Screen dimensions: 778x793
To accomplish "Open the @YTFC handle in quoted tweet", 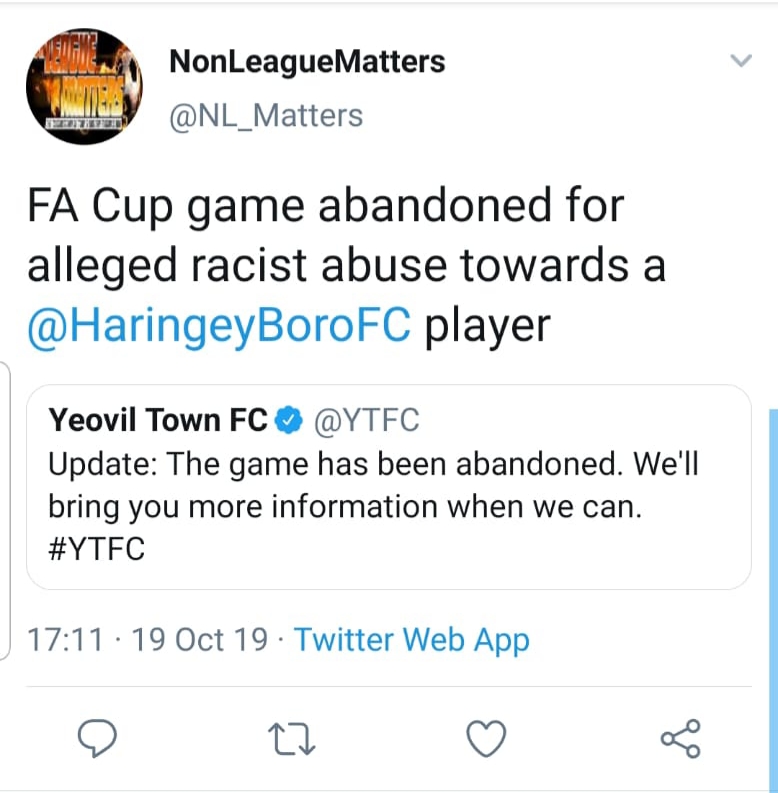I will click(x=367, y=420).
